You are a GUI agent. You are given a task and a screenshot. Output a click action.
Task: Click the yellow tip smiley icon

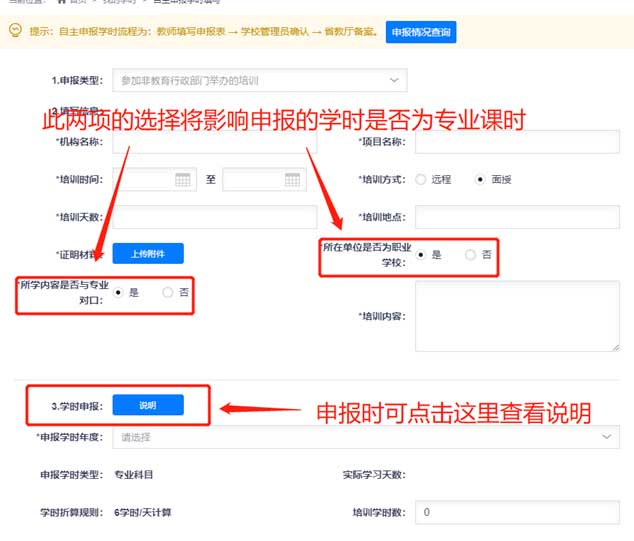[x=16, y=31]
